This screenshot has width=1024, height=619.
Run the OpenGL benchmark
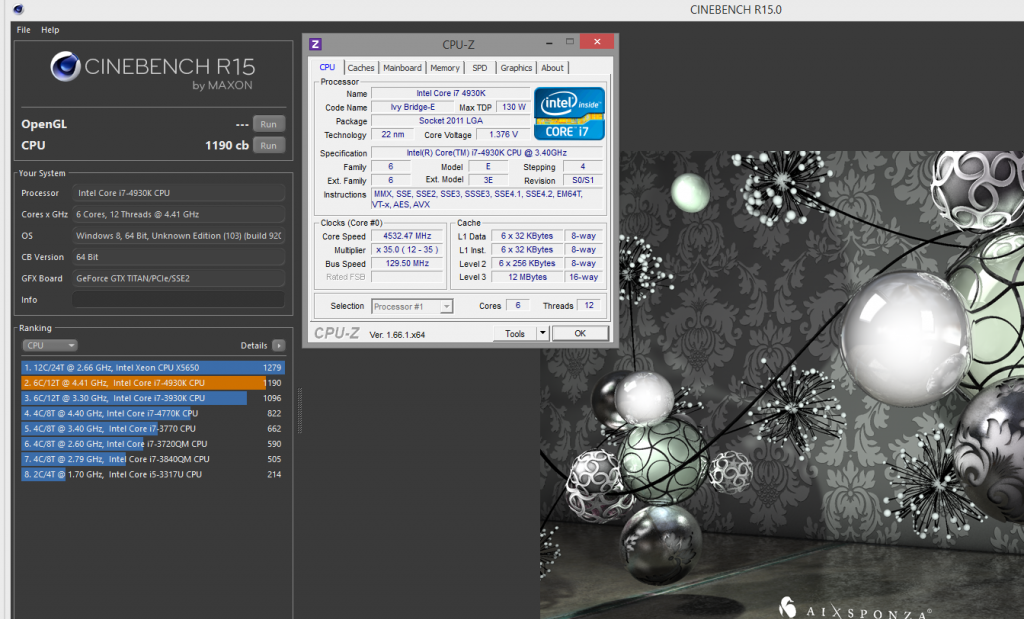pyautogui.click(x=268, y=124)
